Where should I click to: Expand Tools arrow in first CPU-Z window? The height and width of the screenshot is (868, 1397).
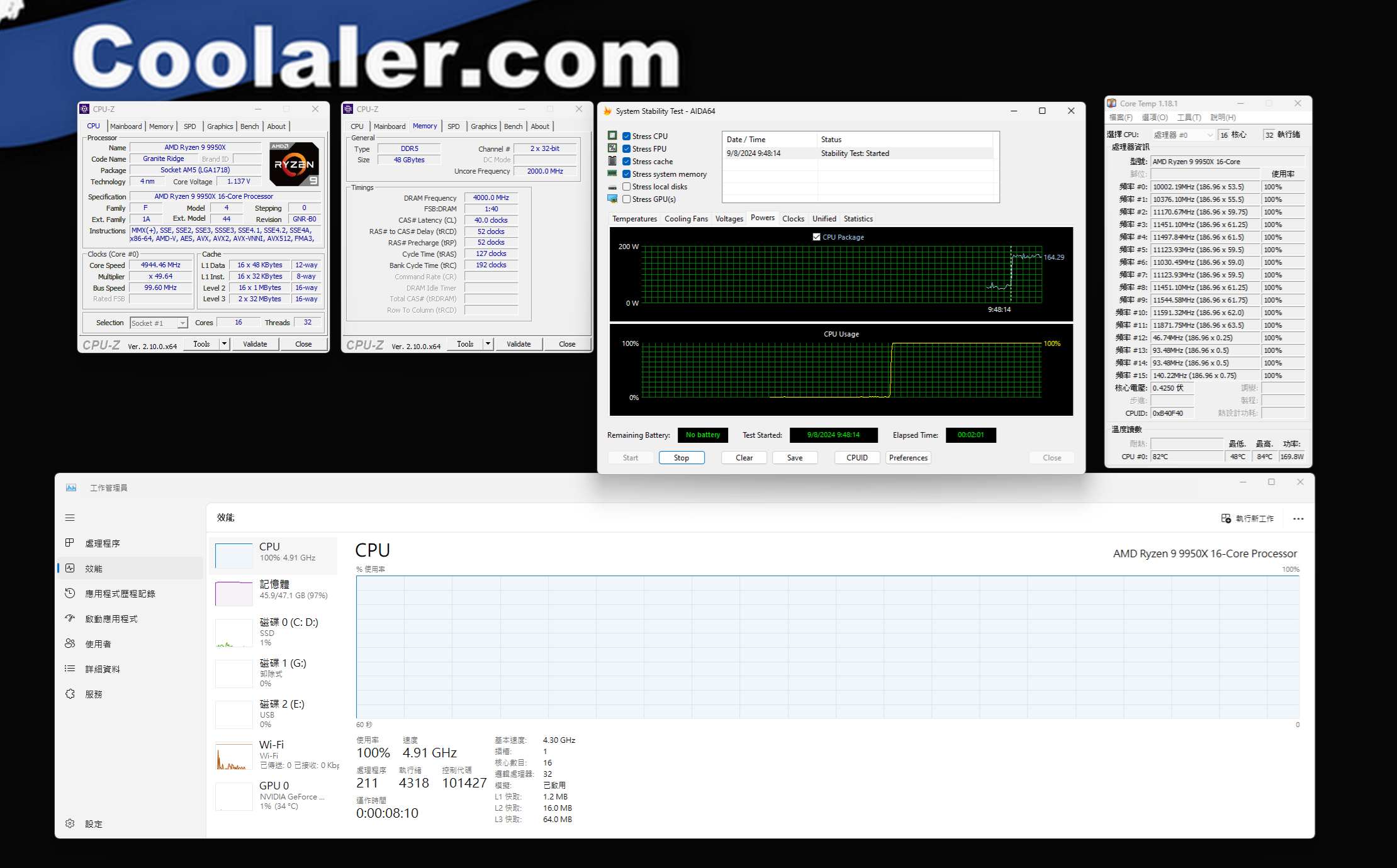(224, 344)
